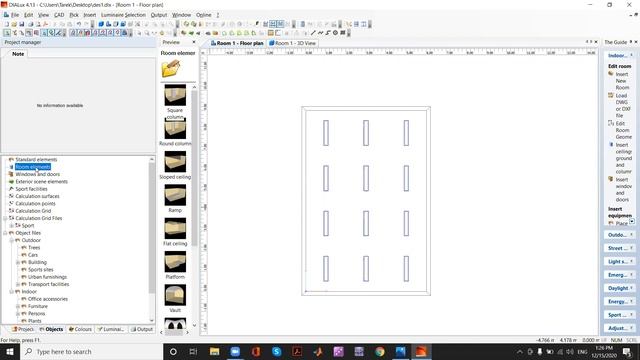Select the Cars object folder
This screenshot has height=360, width=640.
[33, 255]
